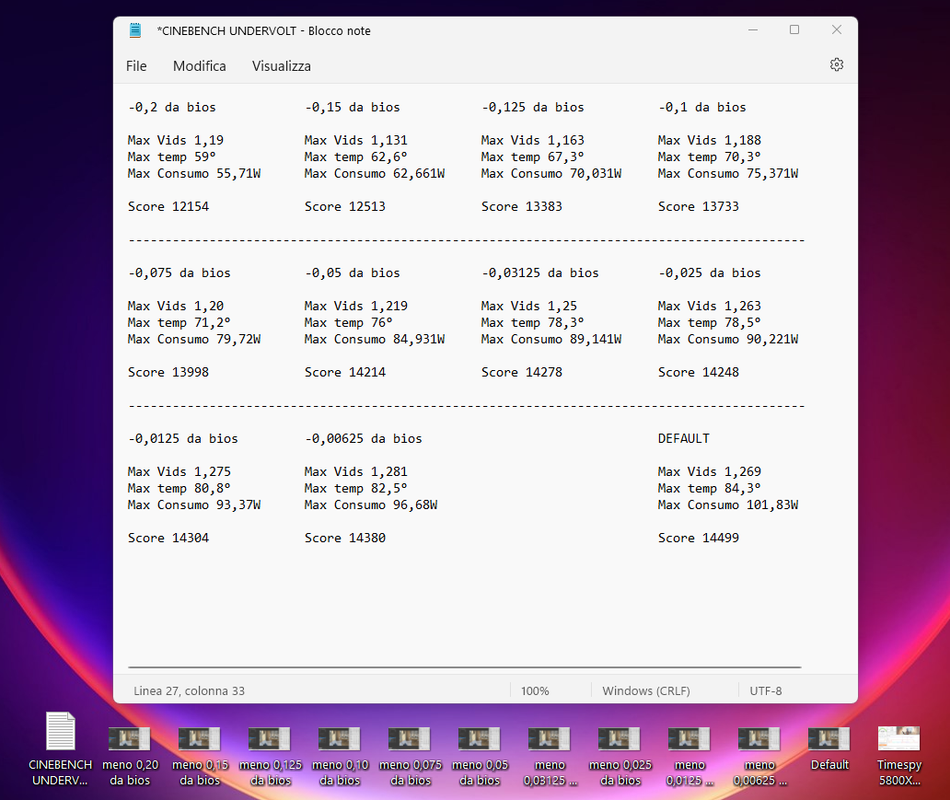Click the '-0,15 da bios' heading

click(x=353, y=107)
